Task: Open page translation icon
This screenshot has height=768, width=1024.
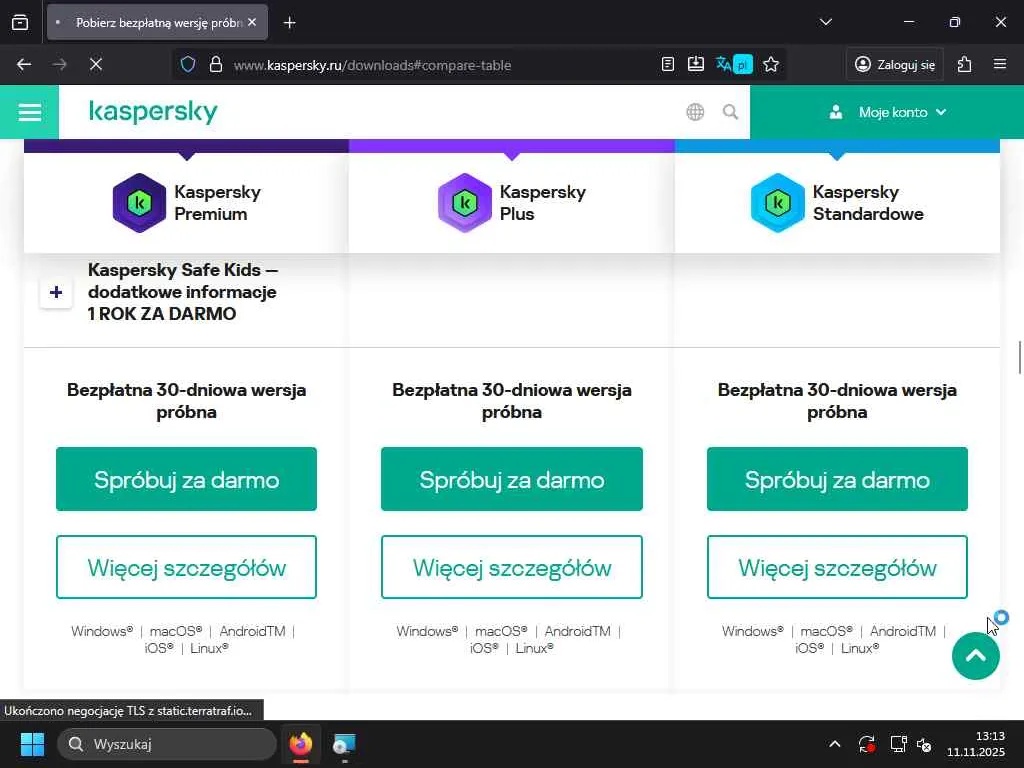Action: click(x=735, y=65)
